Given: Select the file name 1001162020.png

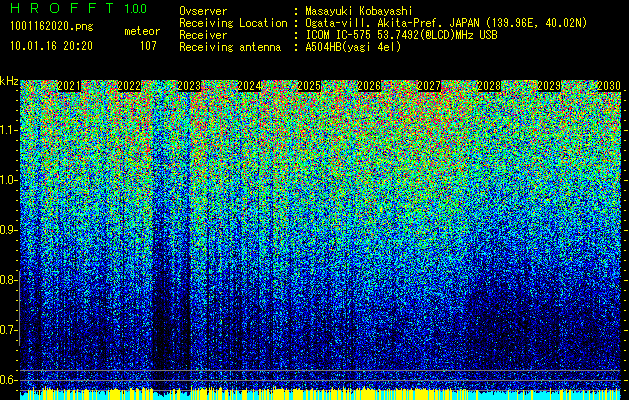Looking at the screenshot, I should coord(52,27).
